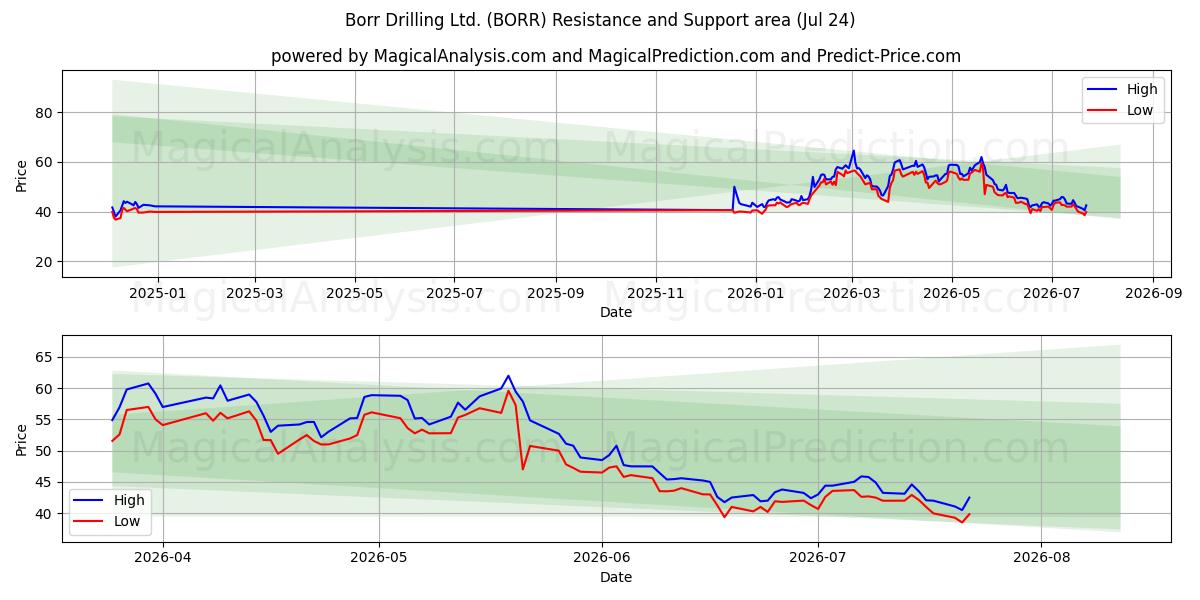1200x600 pixels.
Task: Click the '2026-05' tick label on top chart
Action: pyautogui.click(x=952, y=294)
